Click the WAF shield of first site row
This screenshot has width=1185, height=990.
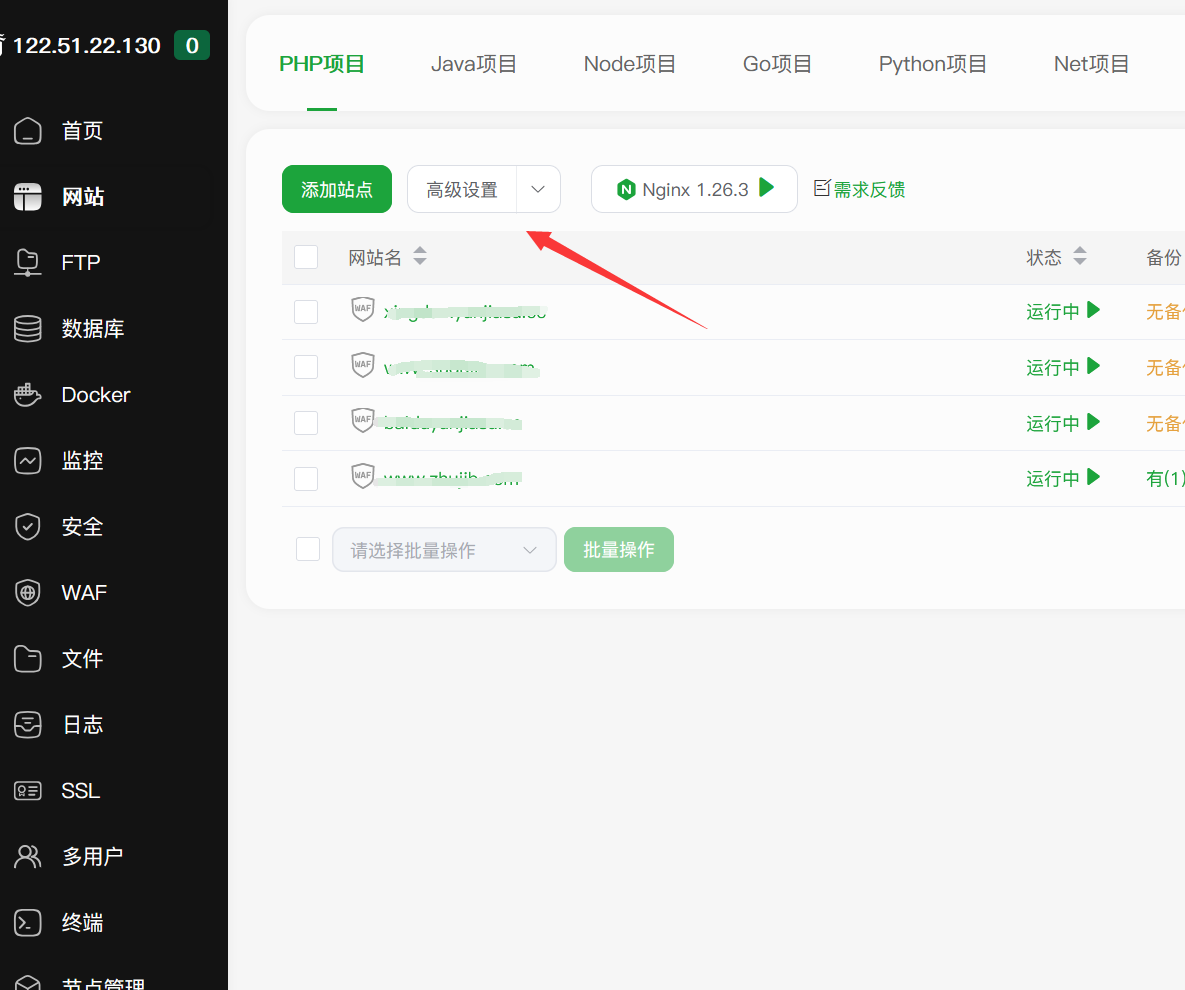tap(363, 308)
